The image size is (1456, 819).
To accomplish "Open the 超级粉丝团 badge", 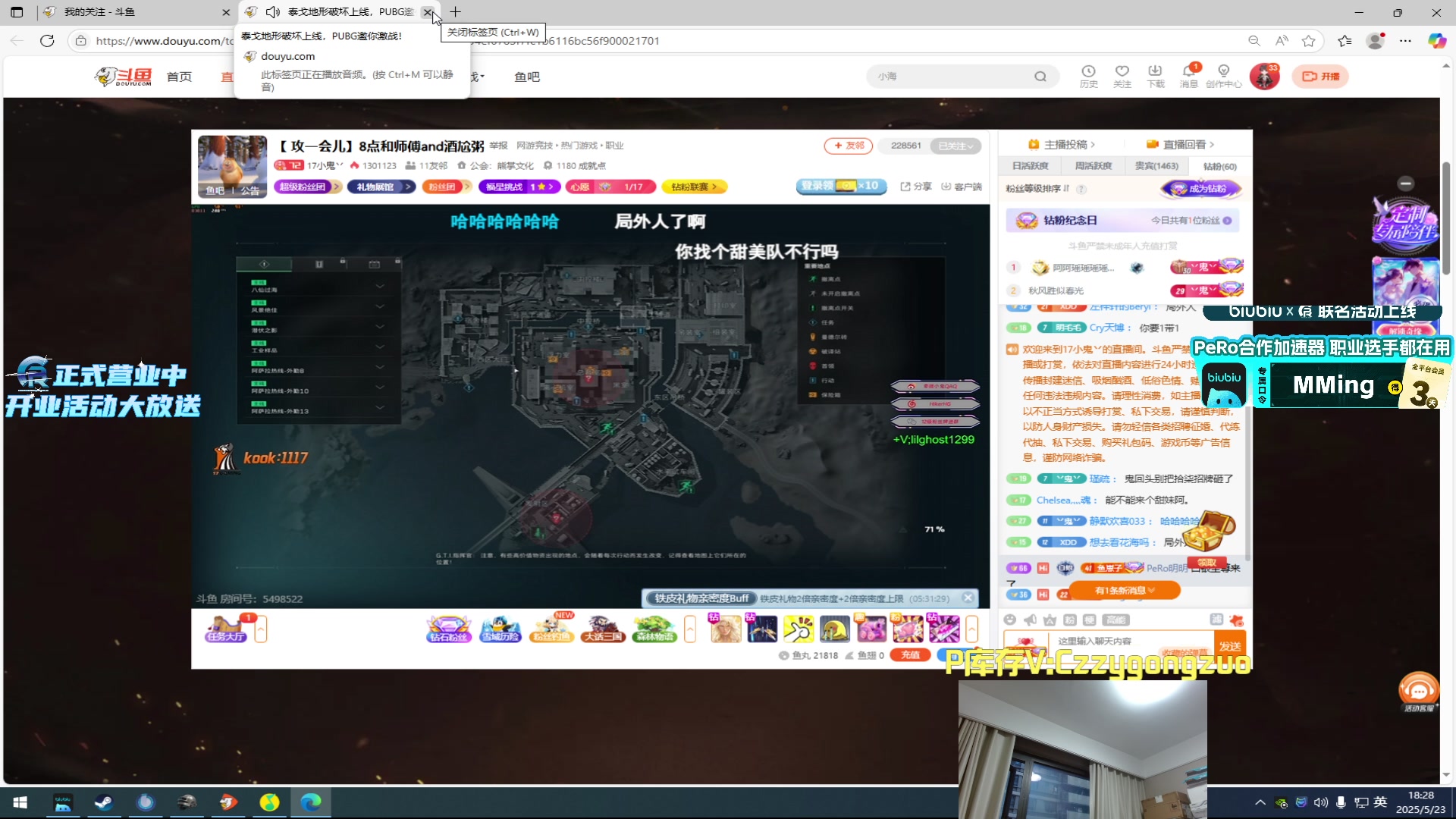I will click(307, 187).
